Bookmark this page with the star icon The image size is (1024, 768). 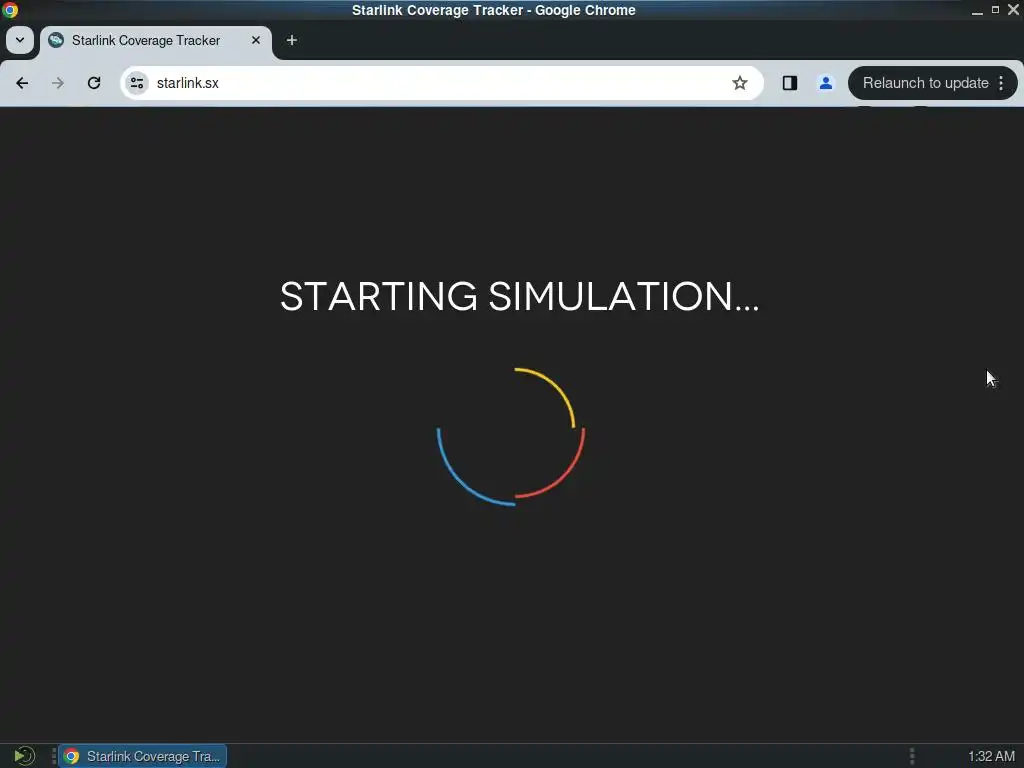click(x=739, y=83)
